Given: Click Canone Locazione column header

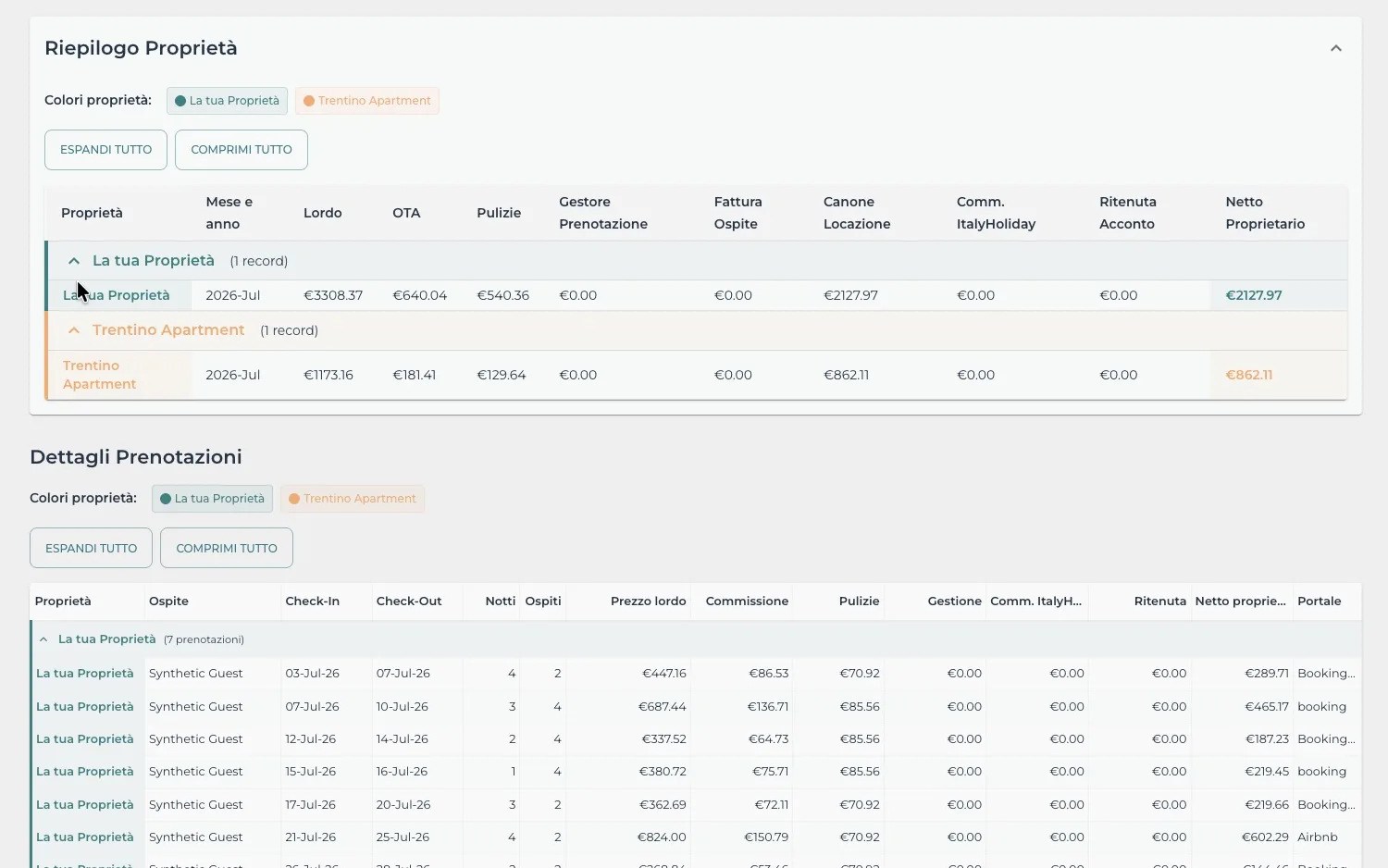Looking at the screenshot, I should [x=857, y=213].
